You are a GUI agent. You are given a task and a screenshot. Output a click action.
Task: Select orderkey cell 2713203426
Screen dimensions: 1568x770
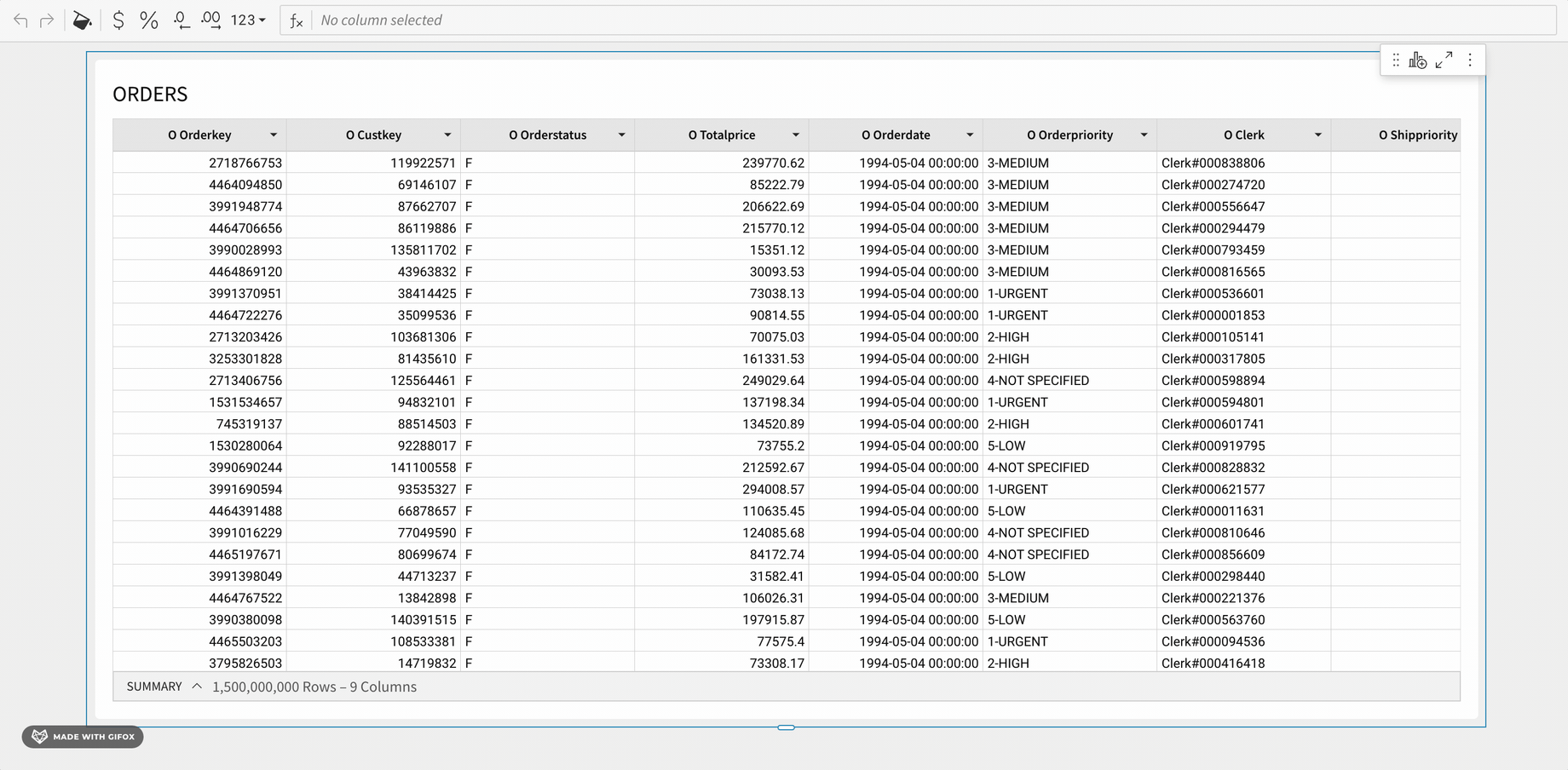199,336
